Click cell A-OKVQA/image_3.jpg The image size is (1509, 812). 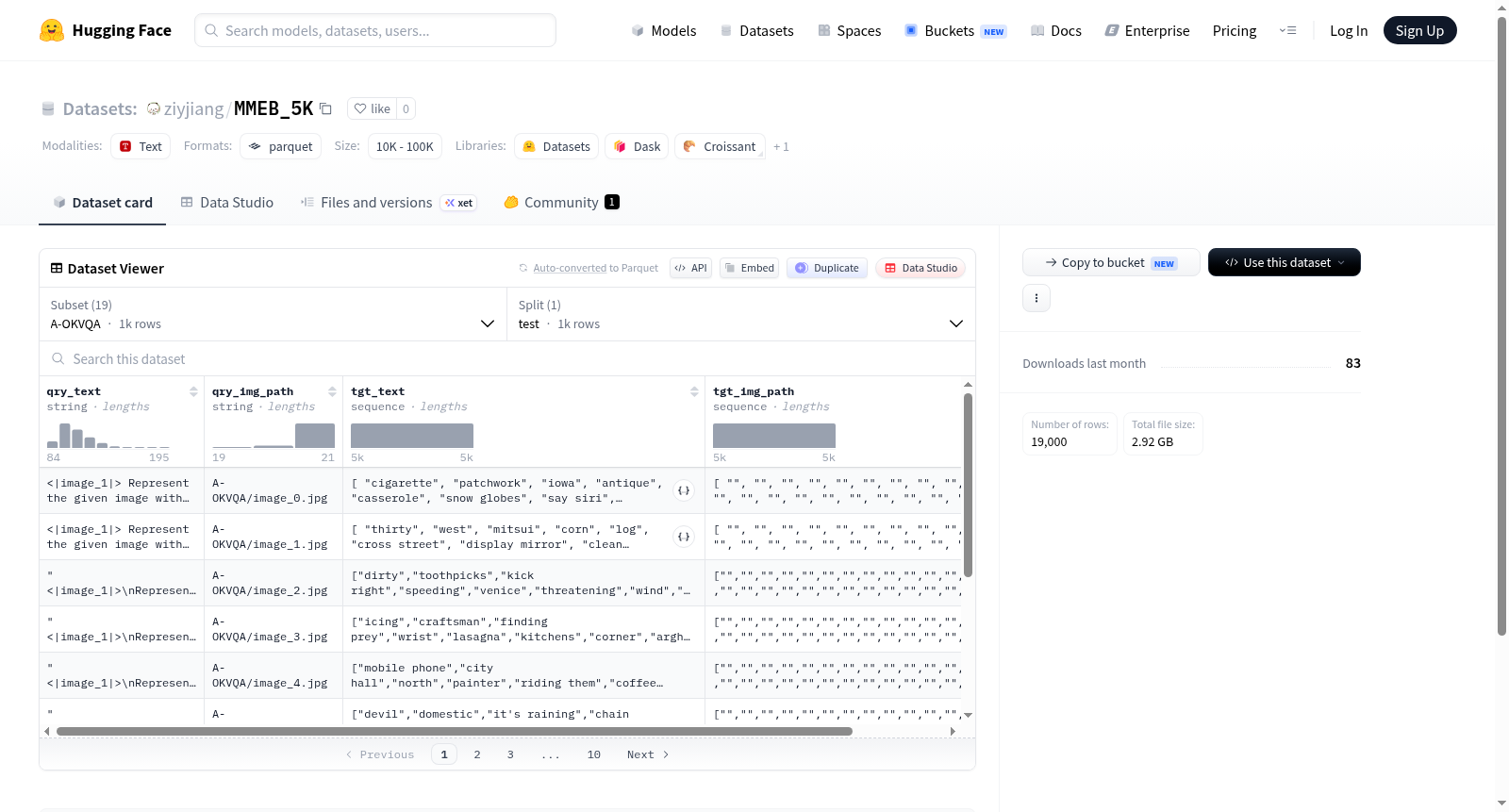pos(274,629)
